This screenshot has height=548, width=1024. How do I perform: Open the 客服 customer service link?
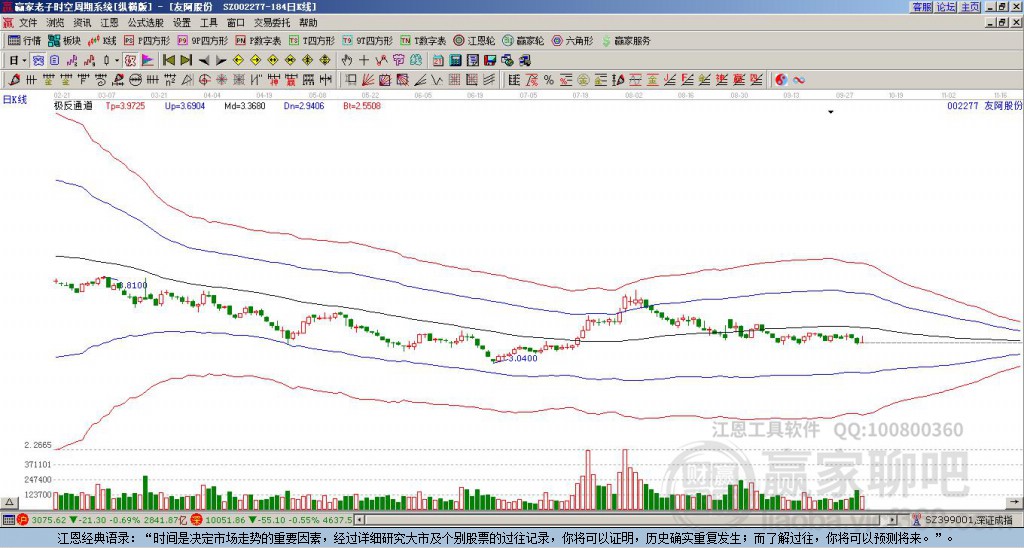coord(921,7)
